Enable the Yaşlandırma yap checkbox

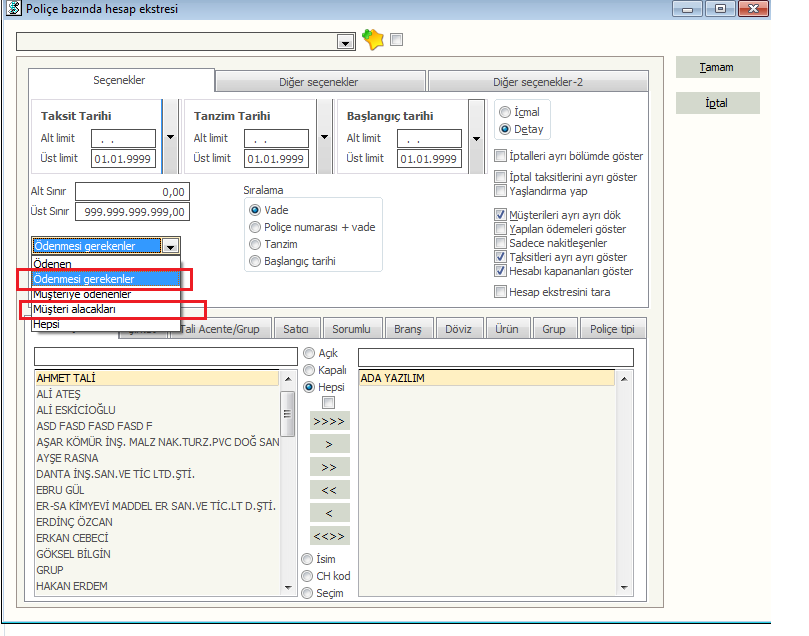[x=501, y=190]
